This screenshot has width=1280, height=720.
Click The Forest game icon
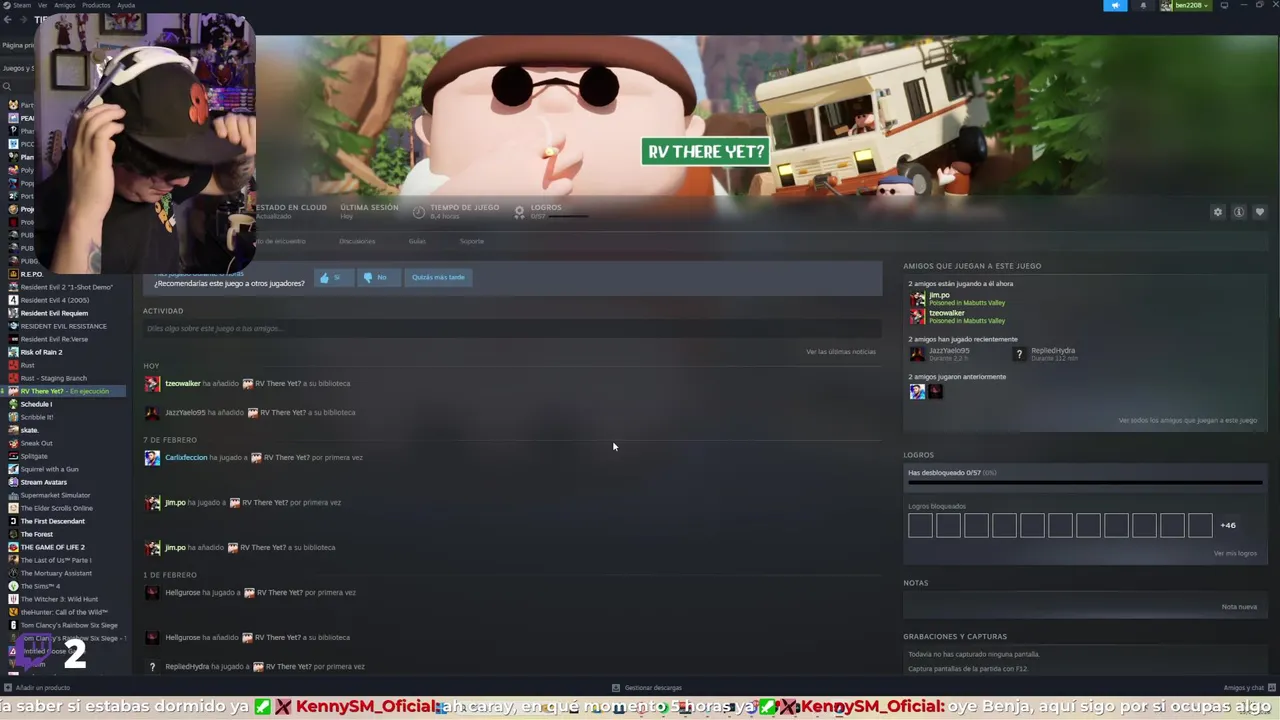point(13,534)
